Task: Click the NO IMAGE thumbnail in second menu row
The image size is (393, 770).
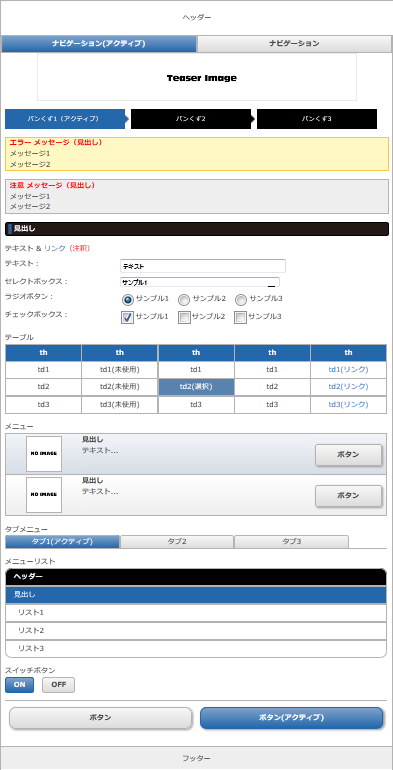Action: (44, 495)
